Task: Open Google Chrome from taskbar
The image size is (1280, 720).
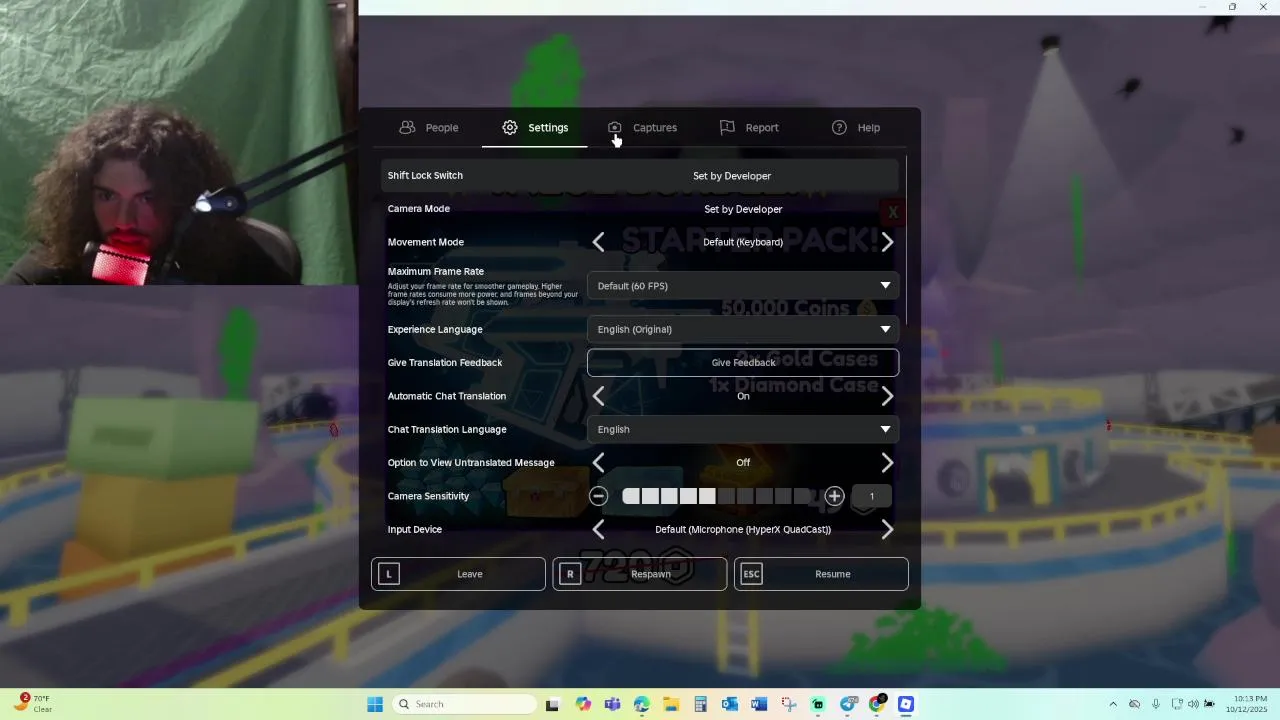Action: pyautogui.click(x=877, y=704)
